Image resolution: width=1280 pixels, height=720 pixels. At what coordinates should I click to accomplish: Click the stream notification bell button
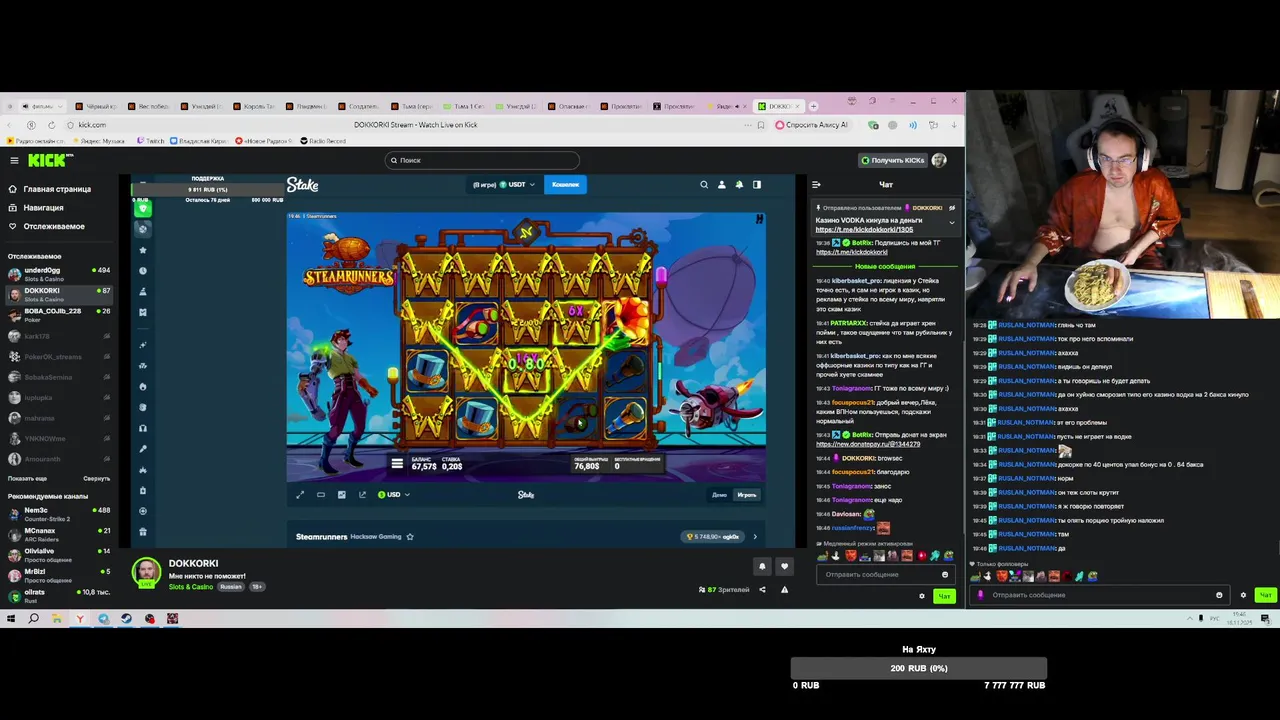tap(762, 566)
